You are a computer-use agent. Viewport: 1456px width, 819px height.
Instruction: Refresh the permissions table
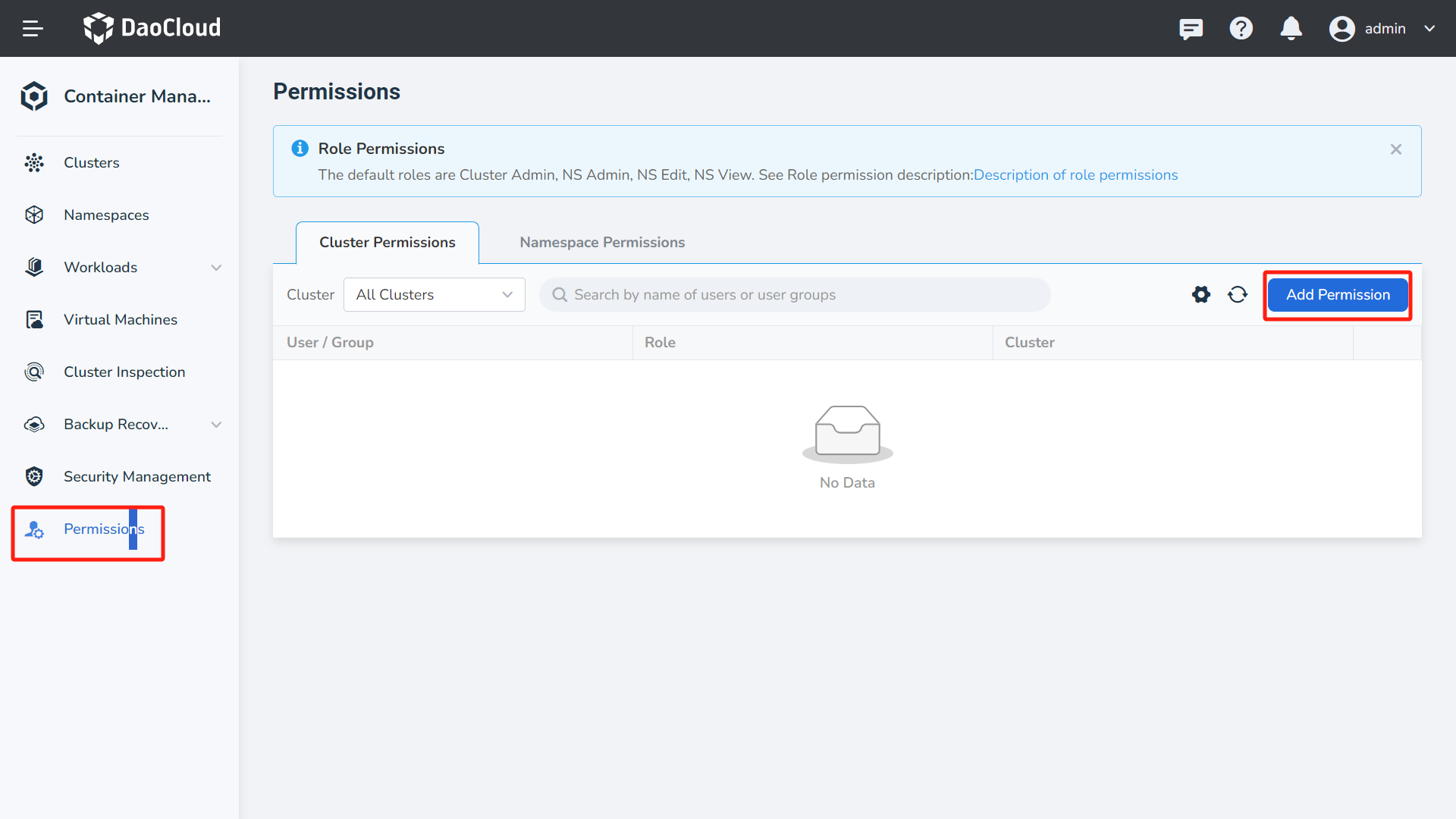pos(1237,294)
